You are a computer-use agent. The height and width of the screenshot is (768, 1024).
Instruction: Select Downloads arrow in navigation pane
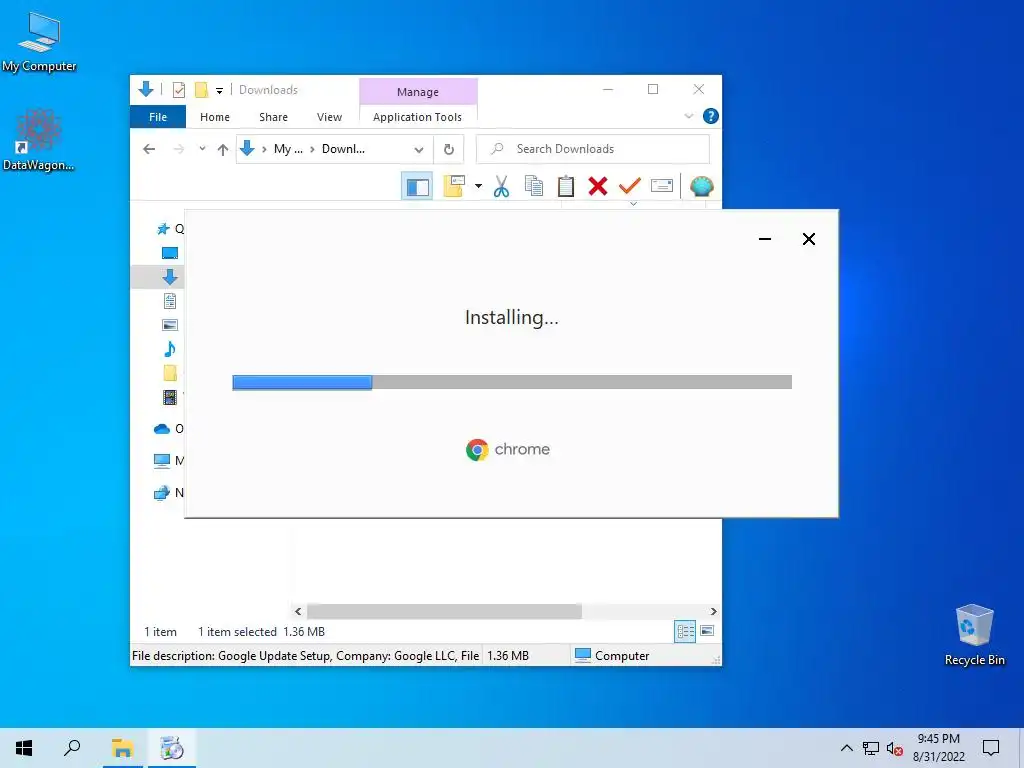(170, 277)
